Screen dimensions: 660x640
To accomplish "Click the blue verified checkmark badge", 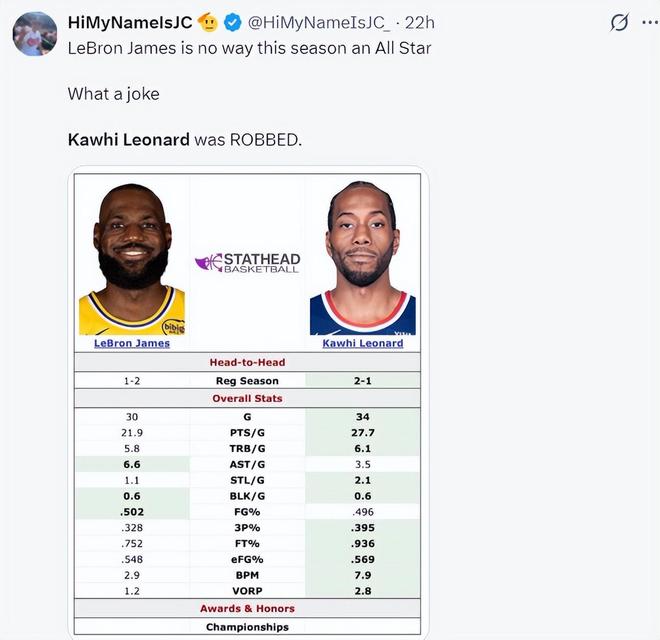I will tap(232, 22).
